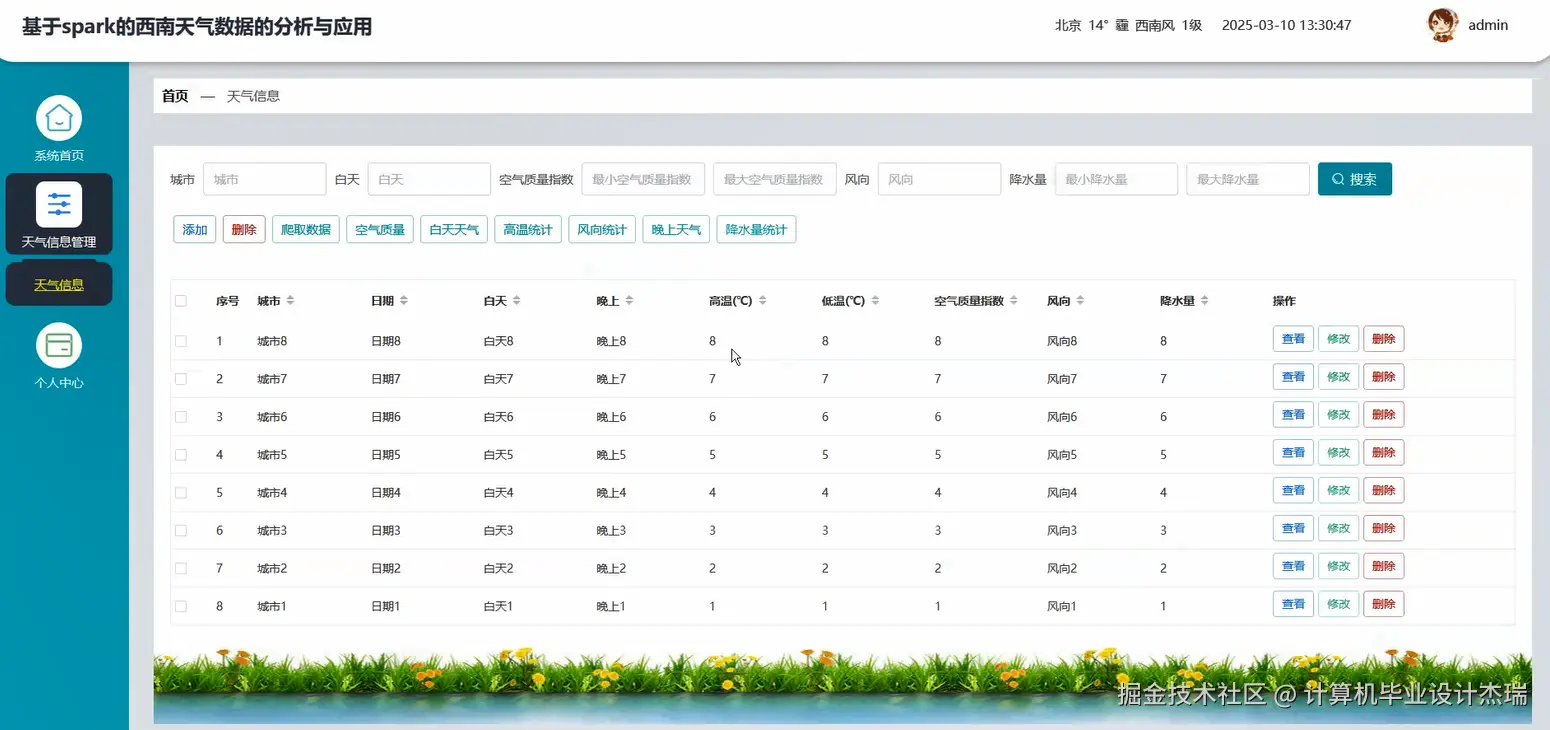
Task: Open the 天气信息管理 sliders icon
Action: coord(59,204)
